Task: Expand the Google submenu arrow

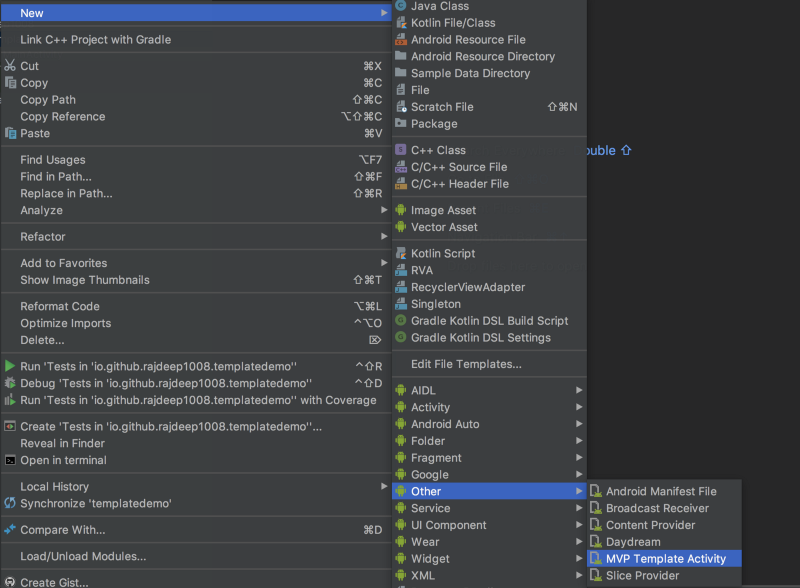Action: (x=579, y=474)
